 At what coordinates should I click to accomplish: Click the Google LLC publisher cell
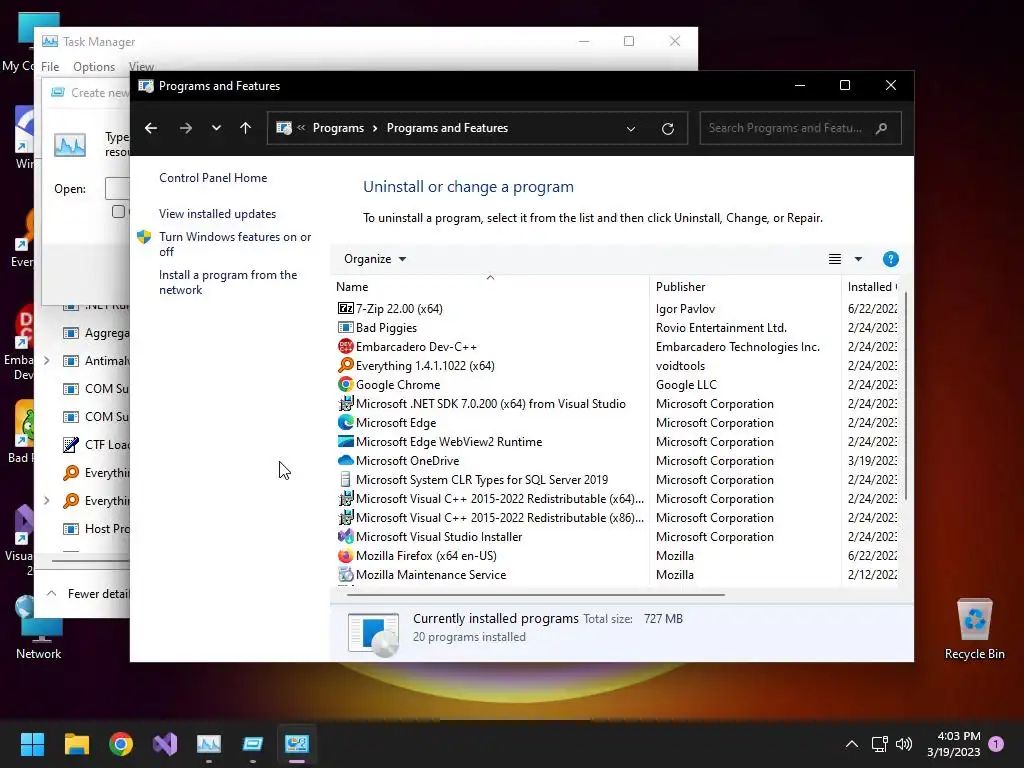(686, 384)
